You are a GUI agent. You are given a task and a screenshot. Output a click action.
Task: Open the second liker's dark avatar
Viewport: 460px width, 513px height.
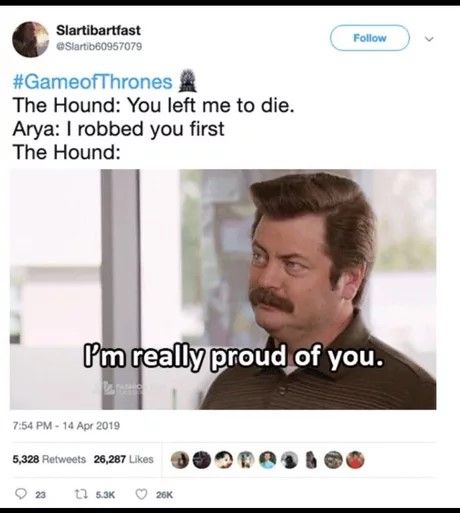pyautogui.click(x=202, y=460)
